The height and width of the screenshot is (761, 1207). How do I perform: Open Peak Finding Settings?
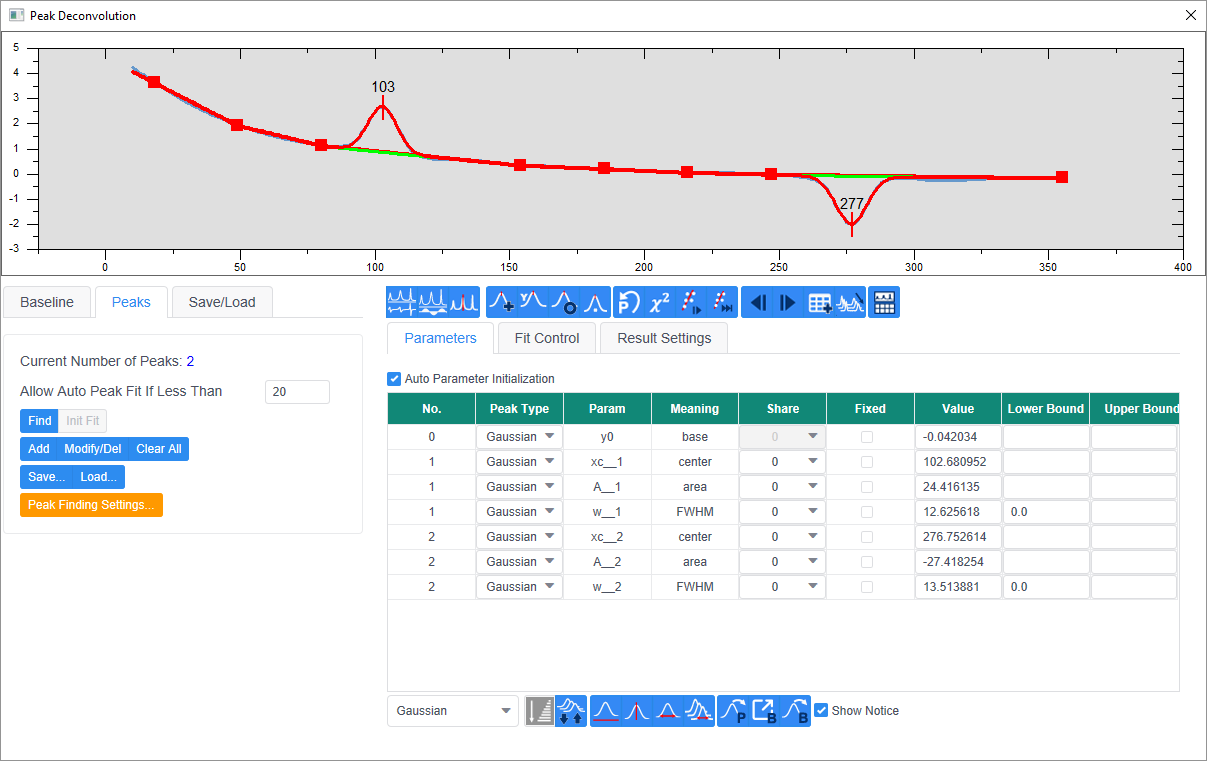point(91,505)
